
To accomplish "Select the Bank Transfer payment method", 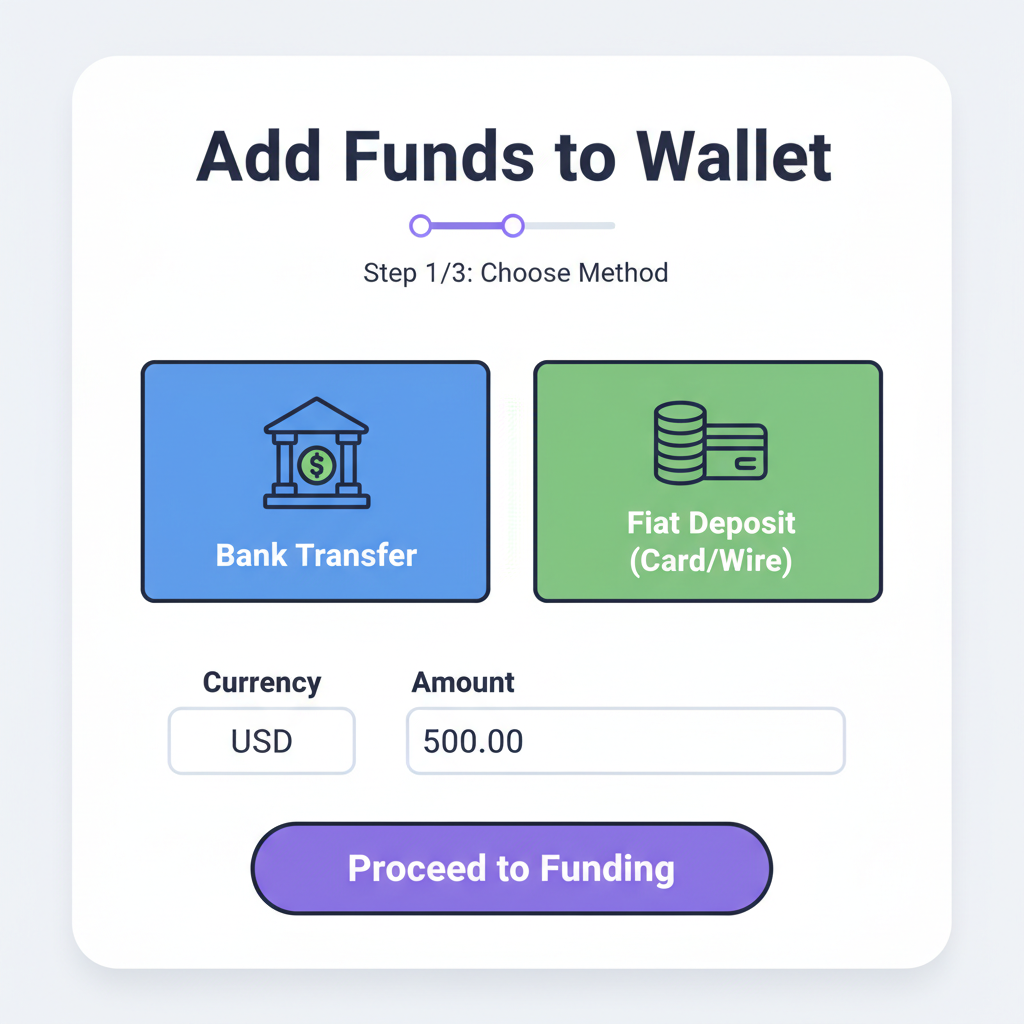I will click(x=315, y=480).
